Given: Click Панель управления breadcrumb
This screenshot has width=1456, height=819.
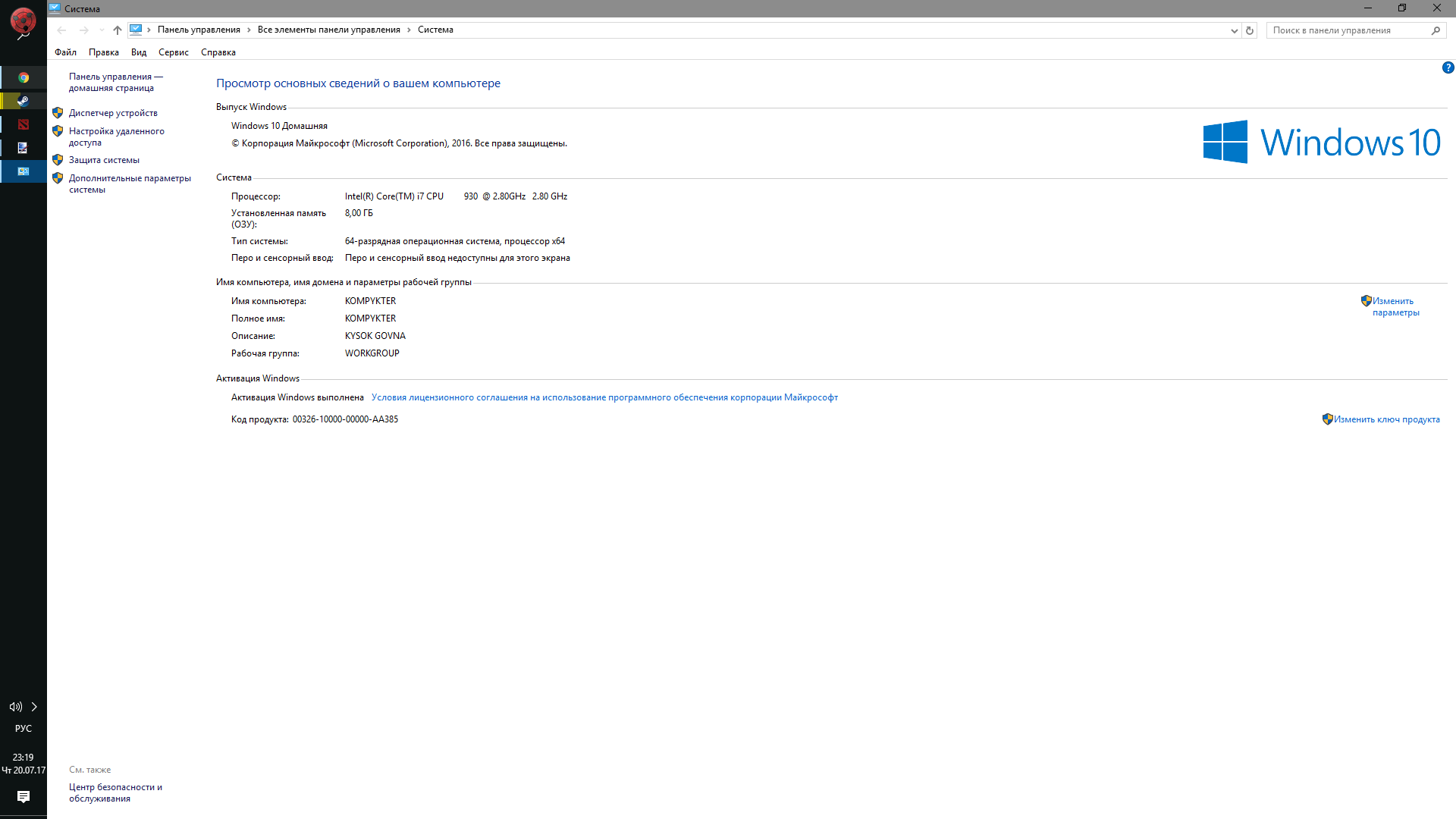Looking at the screenshot, I should pyautogui.click(x=199, y=30).
